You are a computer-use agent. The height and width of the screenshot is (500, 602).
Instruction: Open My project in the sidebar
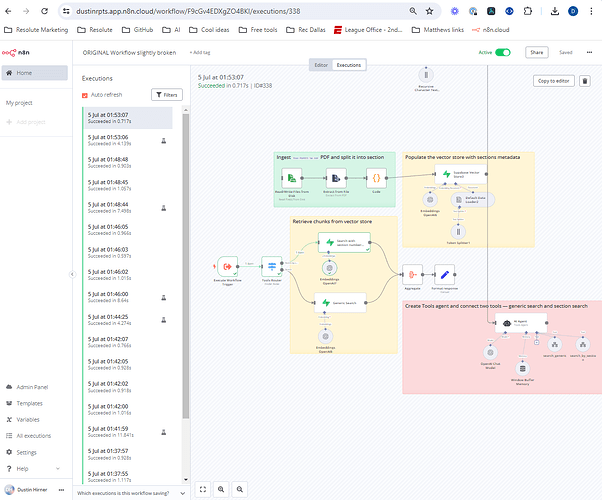click(19, 103)
